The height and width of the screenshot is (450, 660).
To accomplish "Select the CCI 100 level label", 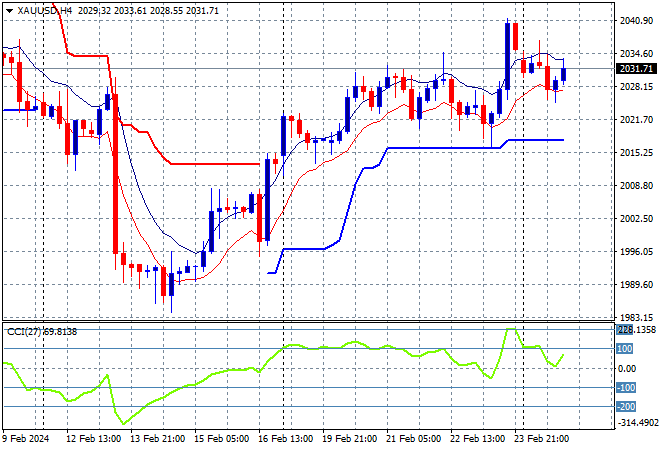I will coord(625,349).
